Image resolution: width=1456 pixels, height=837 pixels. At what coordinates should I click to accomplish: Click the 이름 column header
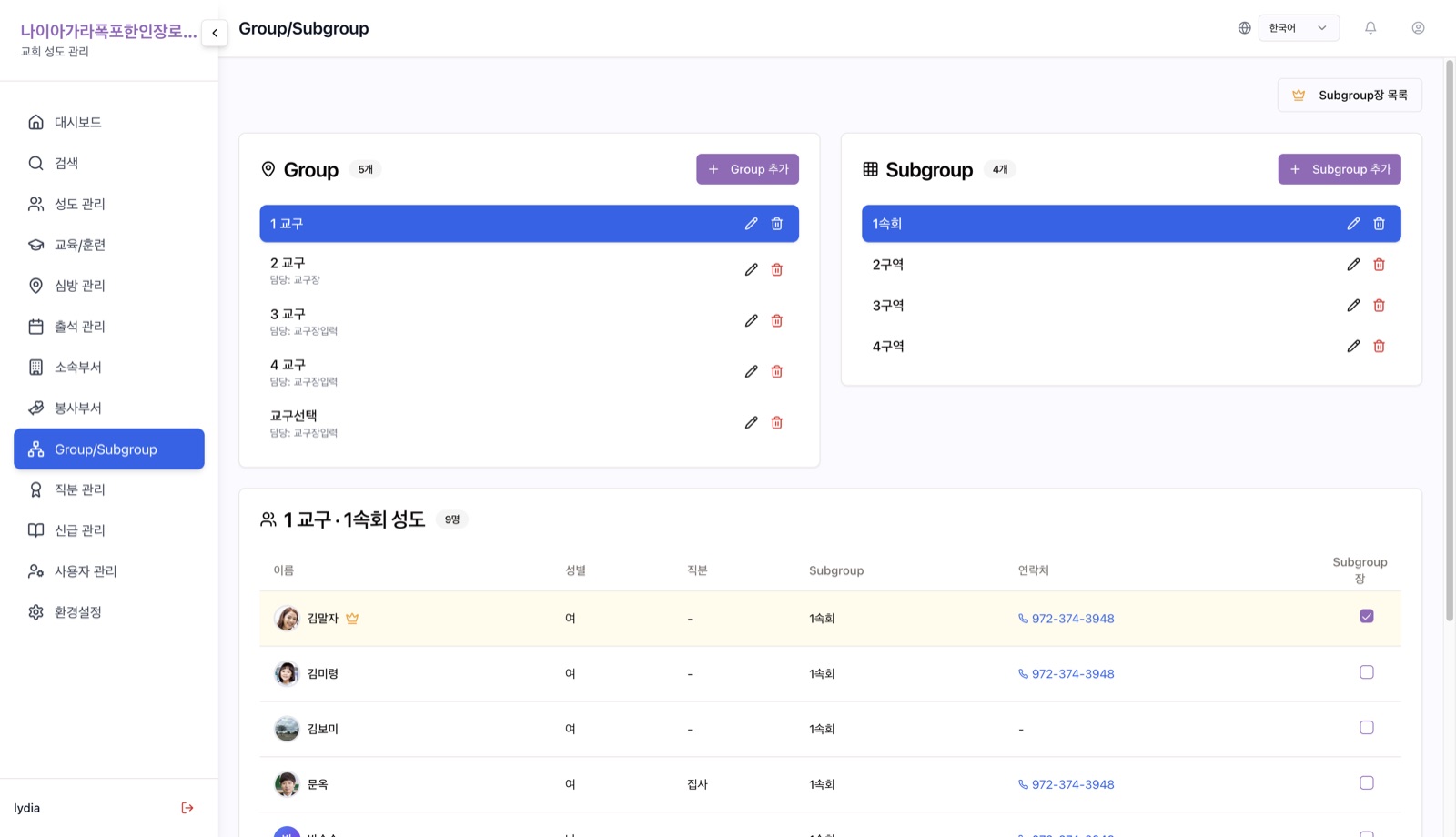pos(284,570)
